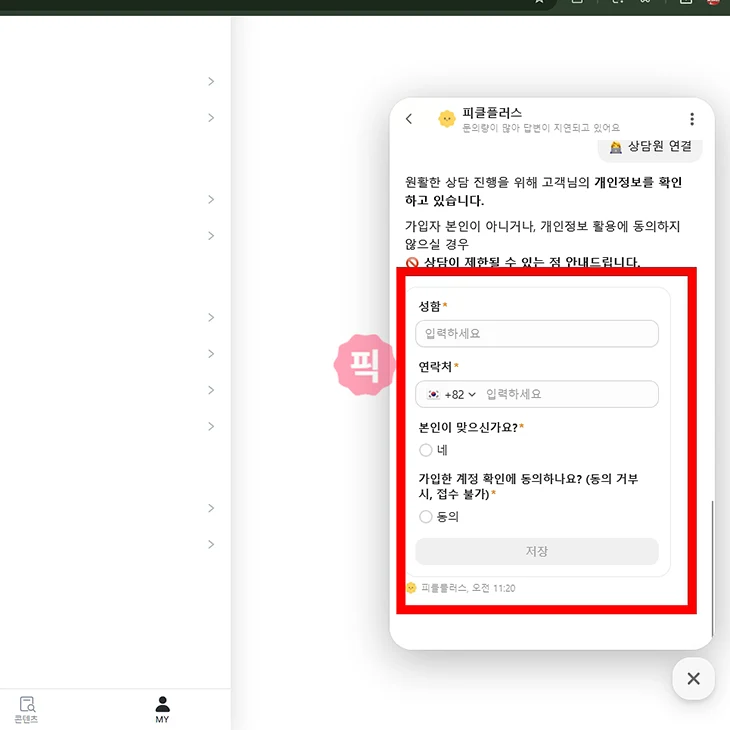Open the 콘텐츠 tab in bottom navigation

coord(27,709)
